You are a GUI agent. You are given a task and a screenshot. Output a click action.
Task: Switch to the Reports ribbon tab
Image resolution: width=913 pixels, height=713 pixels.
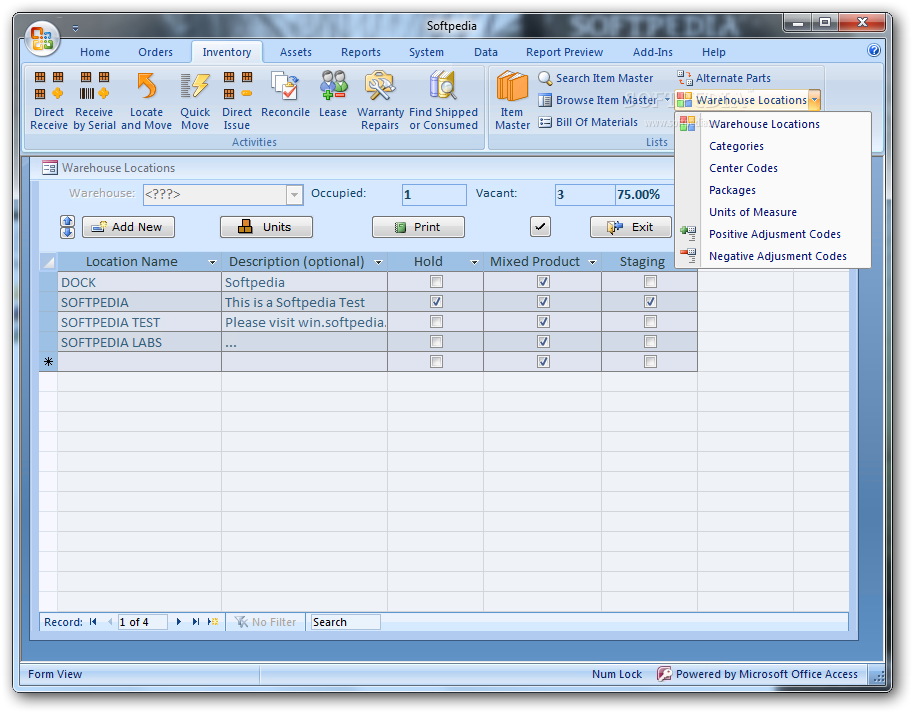point(360,52)
